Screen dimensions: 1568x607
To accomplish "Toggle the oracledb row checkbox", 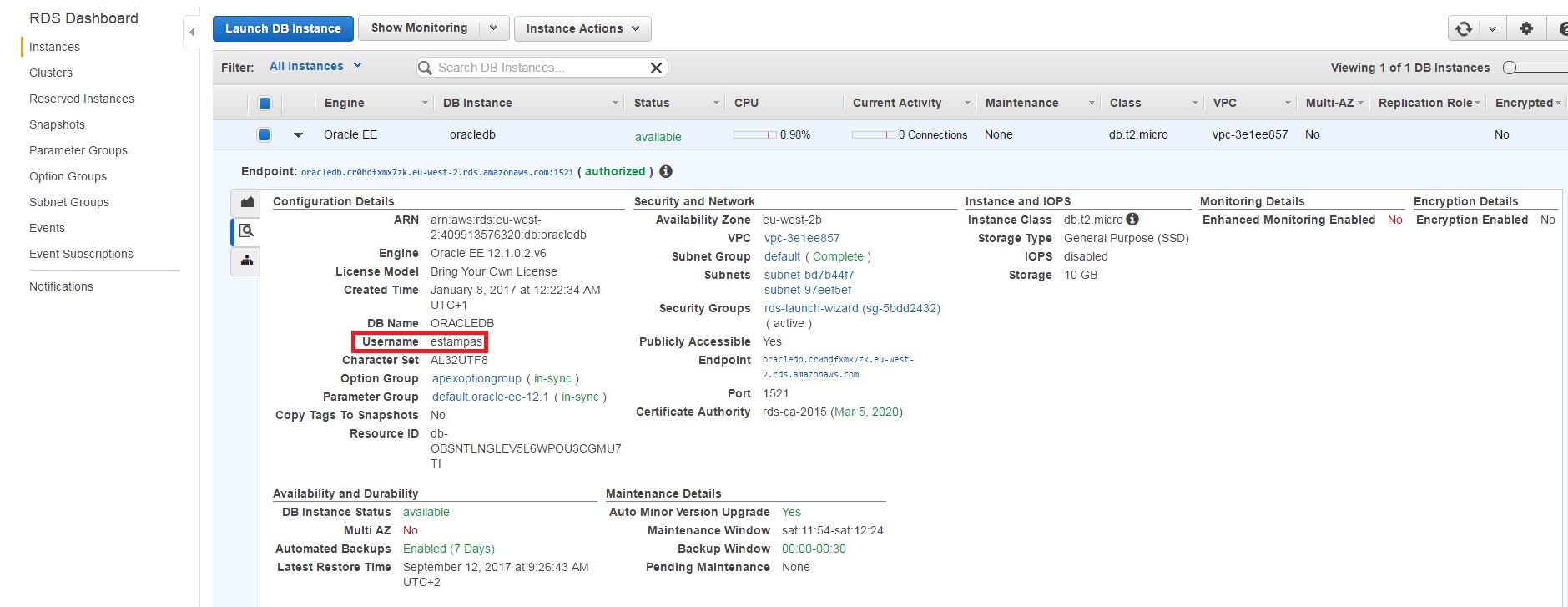I will (x=265, y=134).
